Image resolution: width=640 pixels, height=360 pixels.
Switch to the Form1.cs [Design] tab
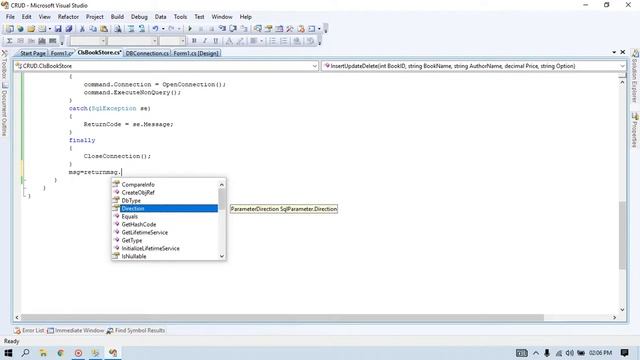(196, 53)
